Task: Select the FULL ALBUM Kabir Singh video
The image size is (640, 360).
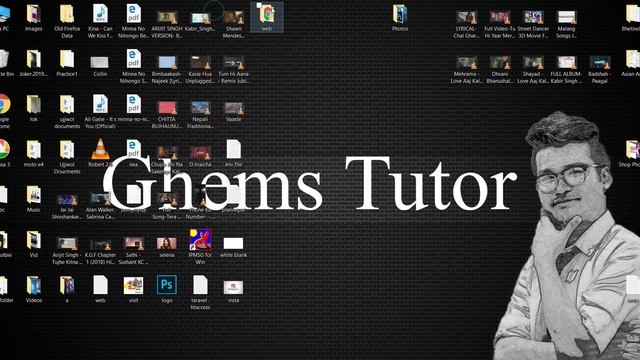Action: [x=567, y=62]
